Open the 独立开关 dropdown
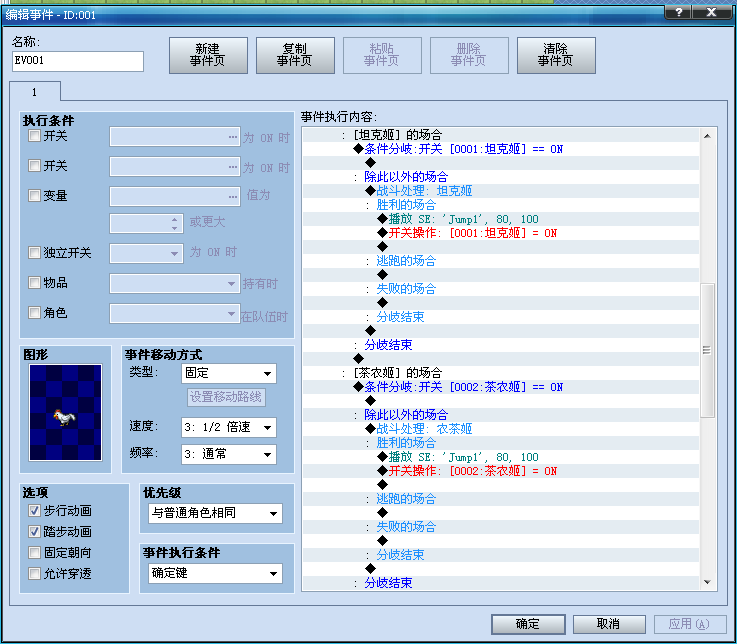The height and width of the screenshot is (644, 737). tap(146, 253)
